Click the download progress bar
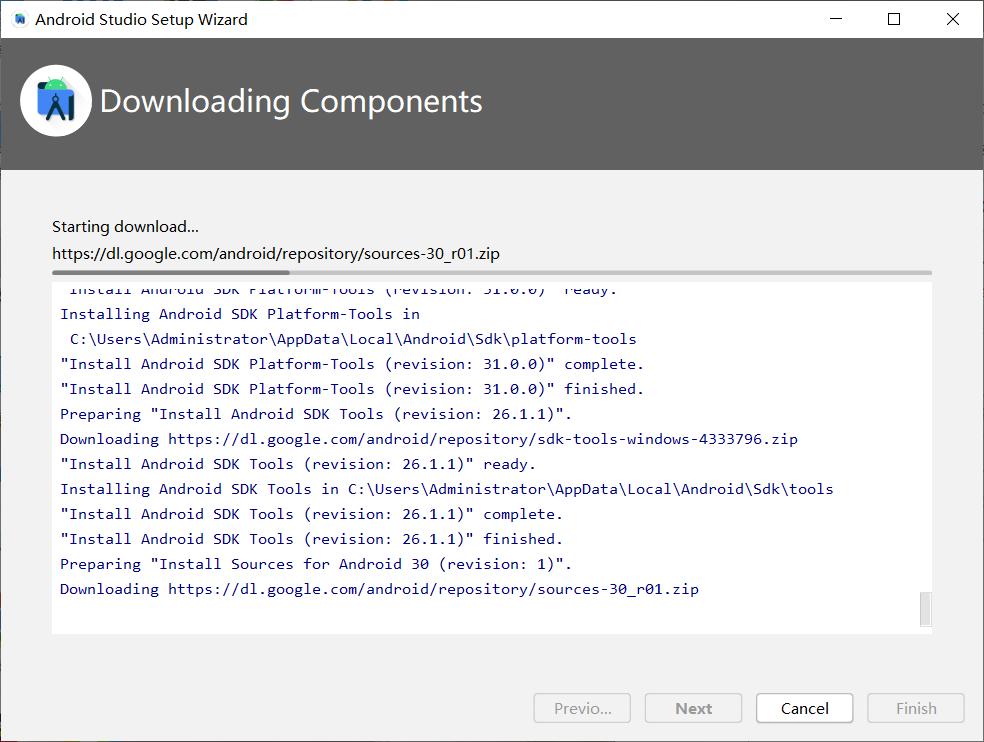This screenshot has height=742, width=984. pyautogui.click(x=492, y=272)
